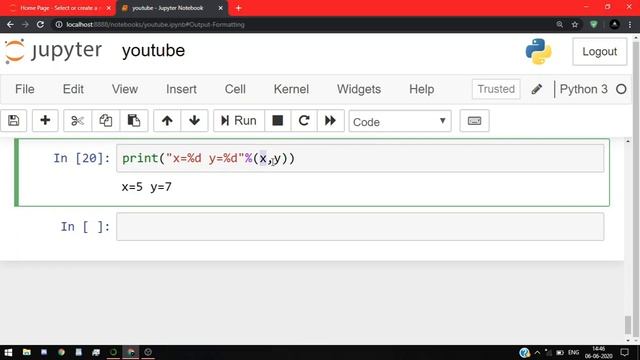Open the Insert menu

click(181, 89)
